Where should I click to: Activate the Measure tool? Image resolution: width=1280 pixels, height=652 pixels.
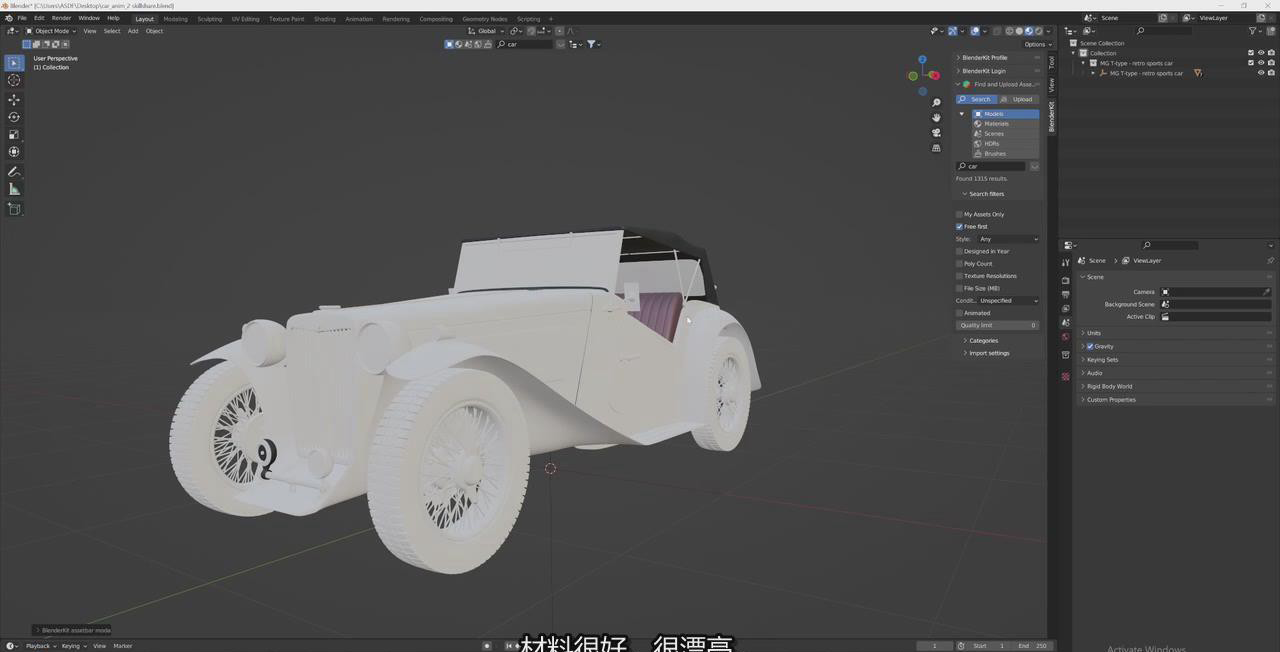pos(14,189)
